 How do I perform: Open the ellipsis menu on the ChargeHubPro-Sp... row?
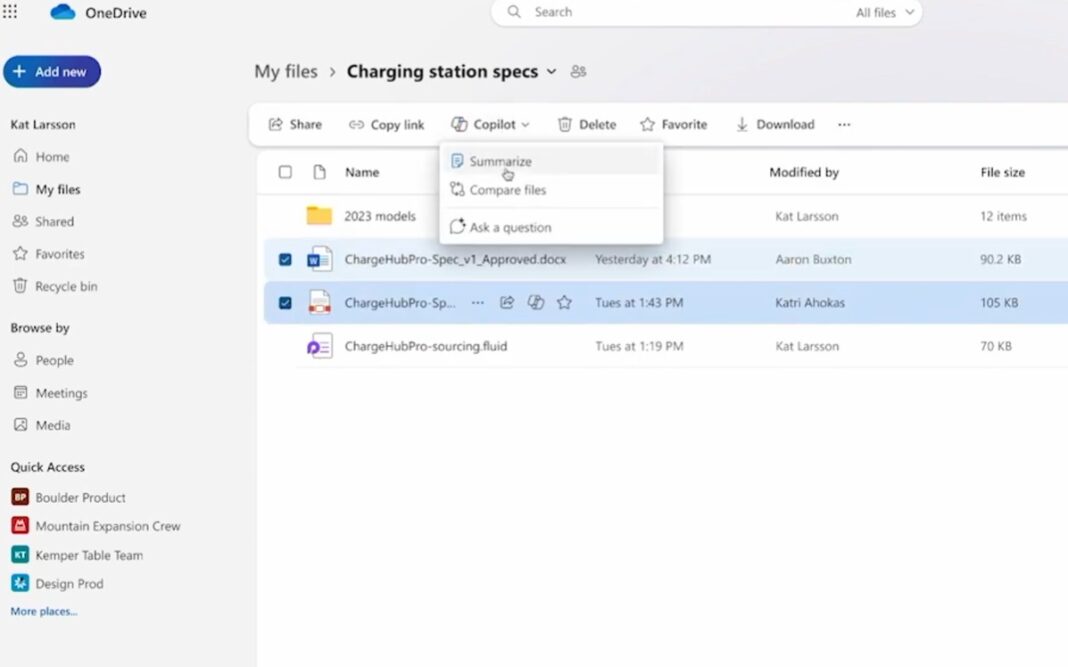[x=477, y=303]
